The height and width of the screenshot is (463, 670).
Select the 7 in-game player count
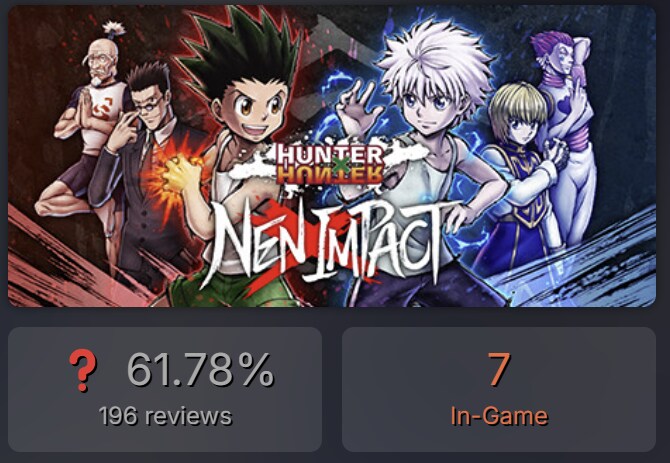[x=499, y=369]
